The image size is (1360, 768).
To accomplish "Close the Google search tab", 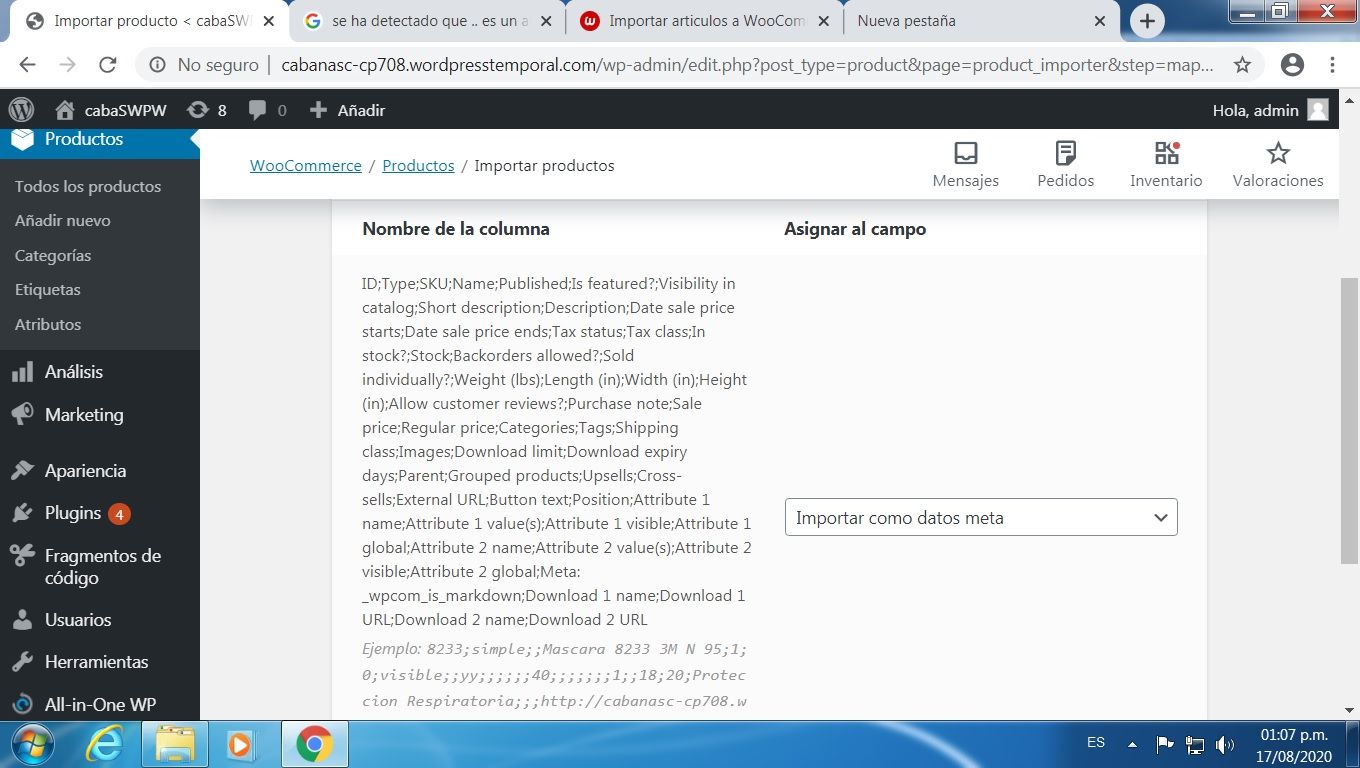I will tap(545, 21).
